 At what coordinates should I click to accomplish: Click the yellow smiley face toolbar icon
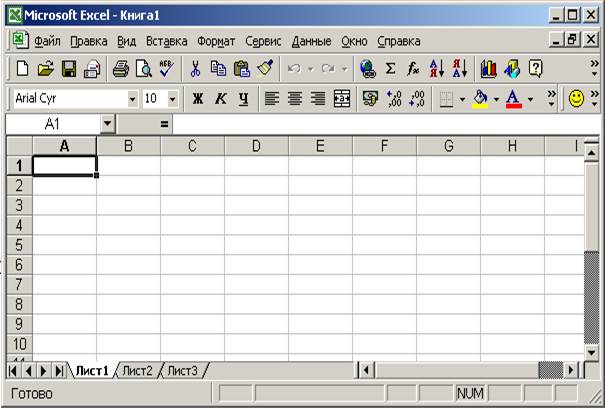point(576,99)
